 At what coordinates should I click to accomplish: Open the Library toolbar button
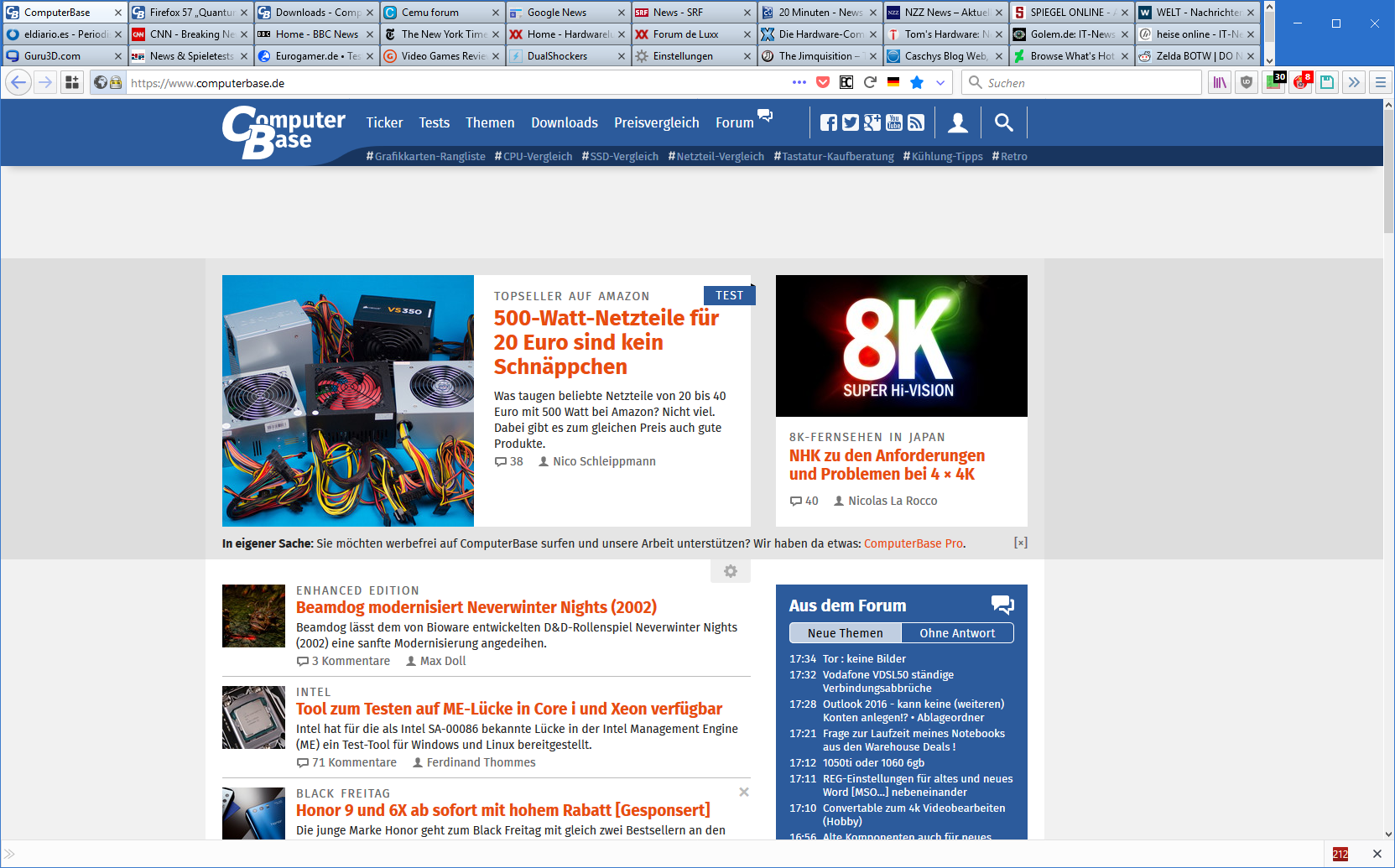point(1220,82)
